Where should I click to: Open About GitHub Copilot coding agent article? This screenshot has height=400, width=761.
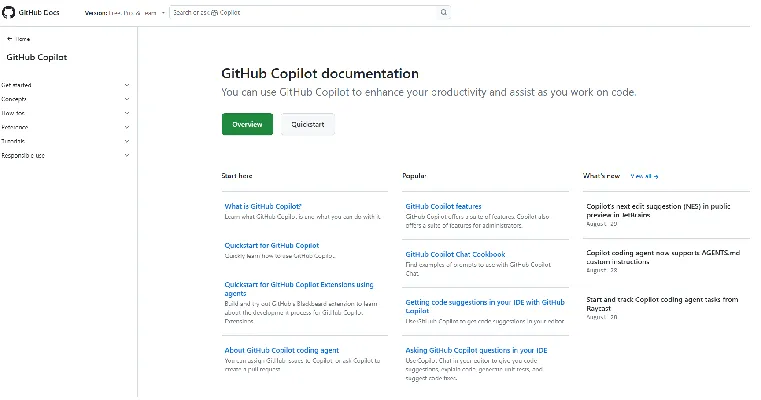coord(281,350)
